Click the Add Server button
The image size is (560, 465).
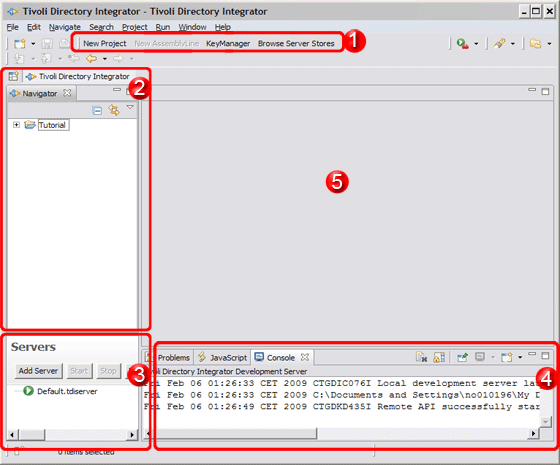38,371
